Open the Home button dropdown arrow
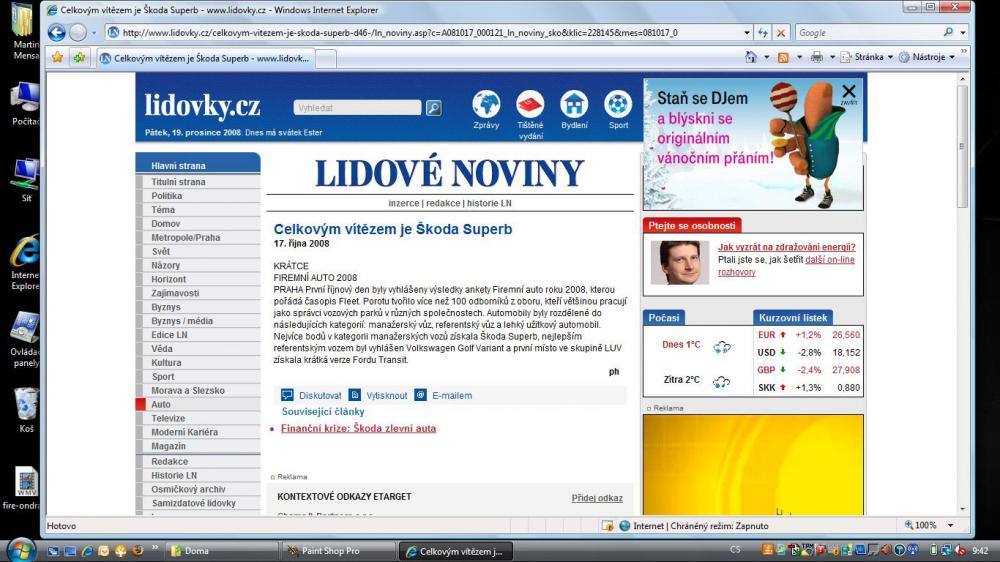The image size is (1000, 562). (x=767, y=57)
